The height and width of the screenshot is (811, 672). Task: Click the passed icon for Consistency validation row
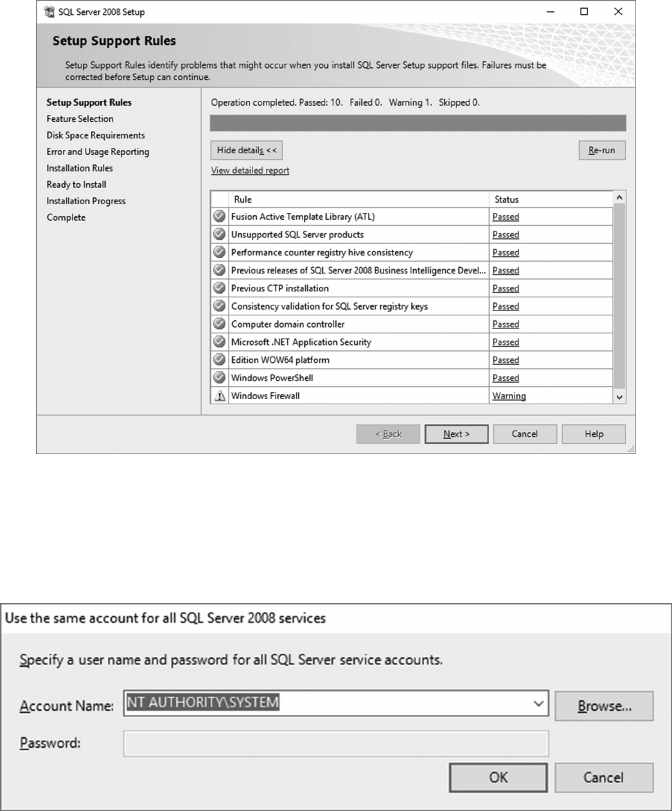[219, 306]
